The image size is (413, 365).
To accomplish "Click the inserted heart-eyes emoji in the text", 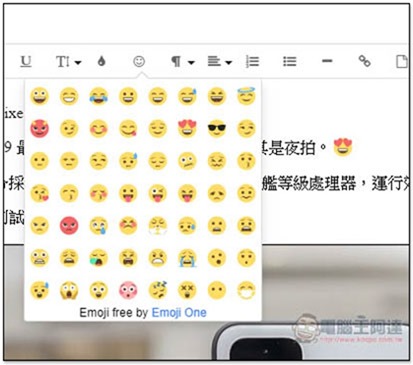I will coord(343,148).
